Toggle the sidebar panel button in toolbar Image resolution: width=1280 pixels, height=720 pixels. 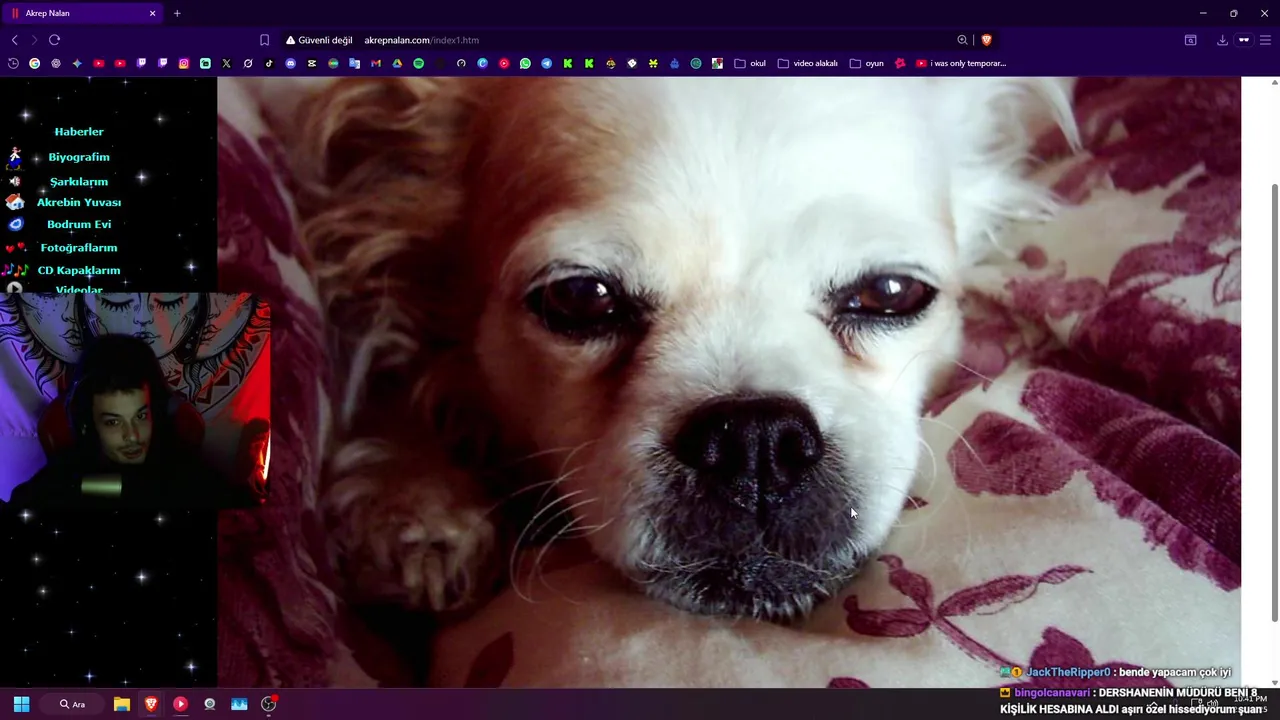1190,40
